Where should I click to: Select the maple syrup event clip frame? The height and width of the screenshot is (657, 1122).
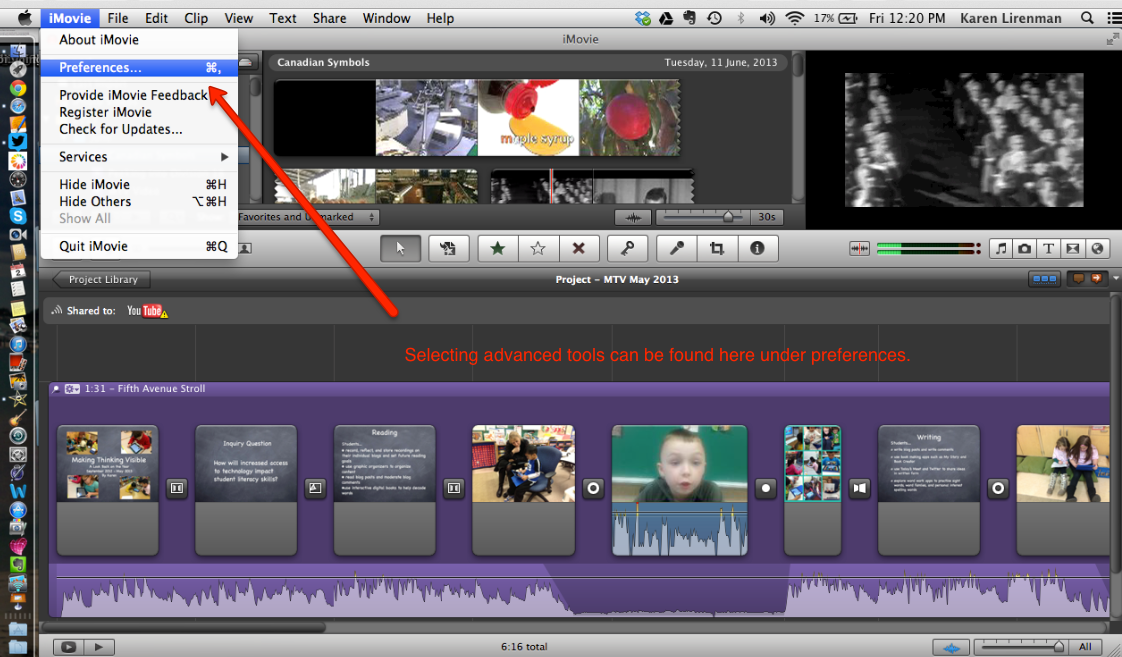528,117
